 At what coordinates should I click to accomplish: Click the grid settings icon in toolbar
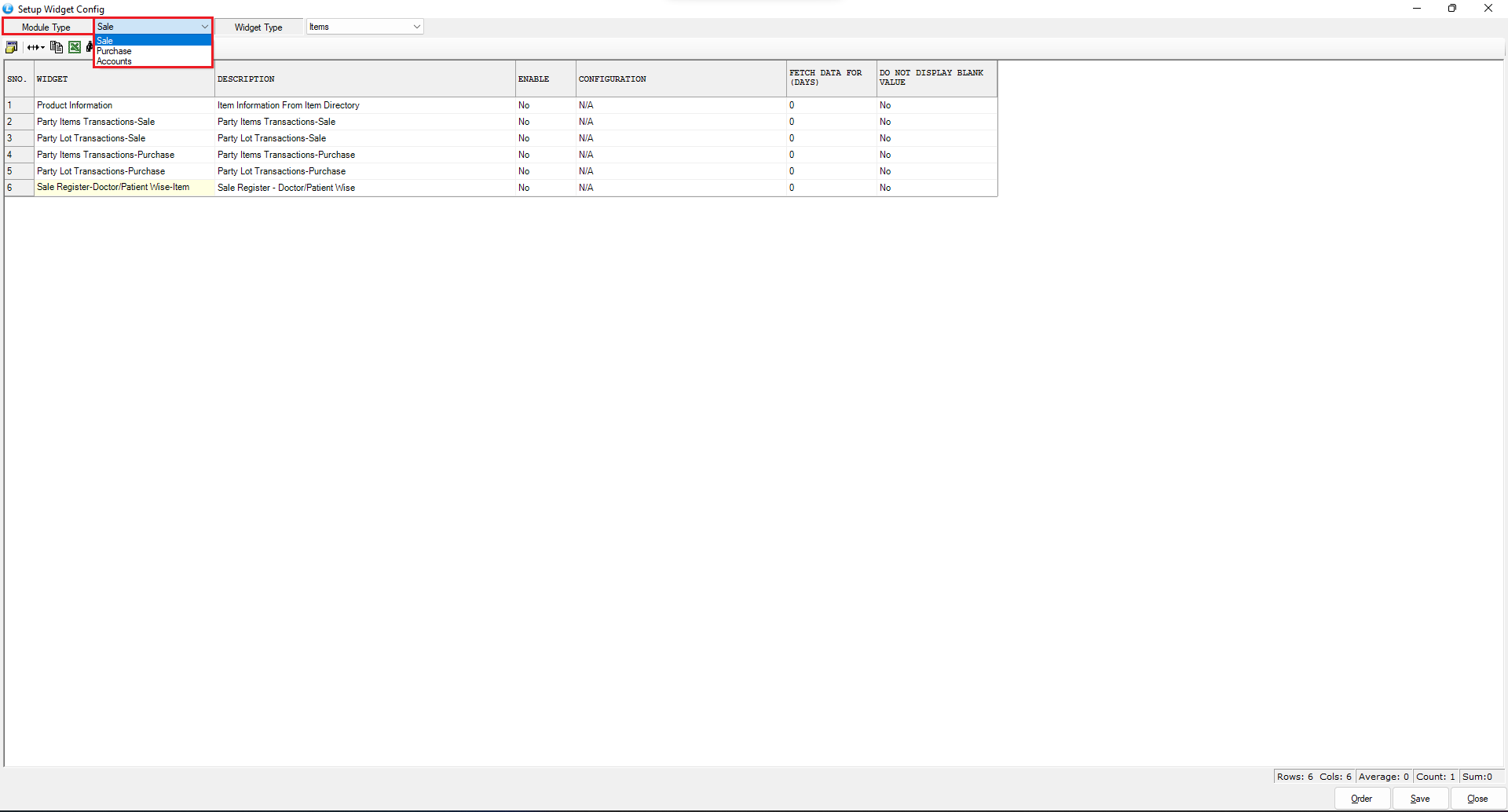pyautogui.click(x=11, y=47)
